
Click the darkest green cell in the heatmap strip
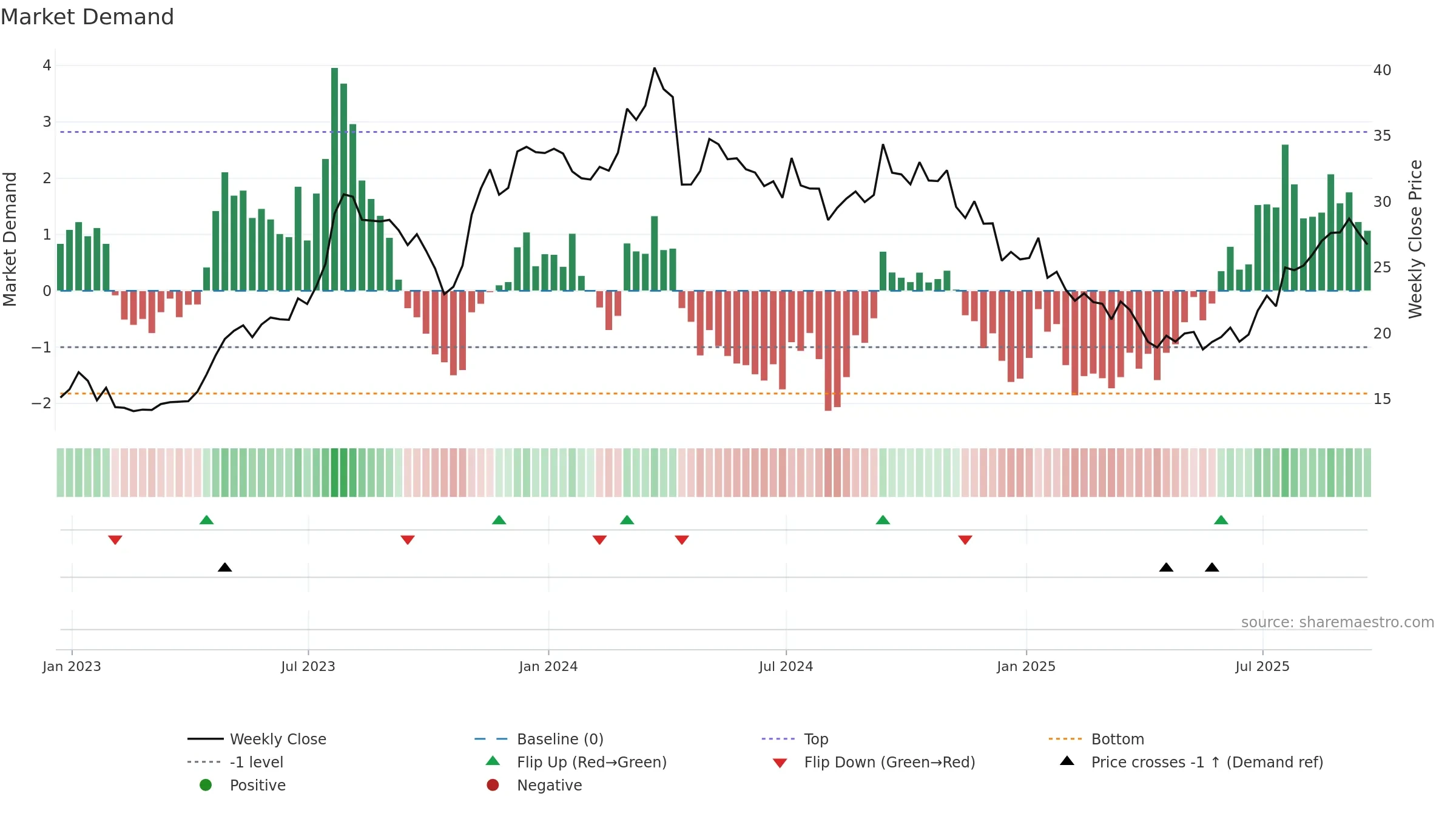pos(335,473)
